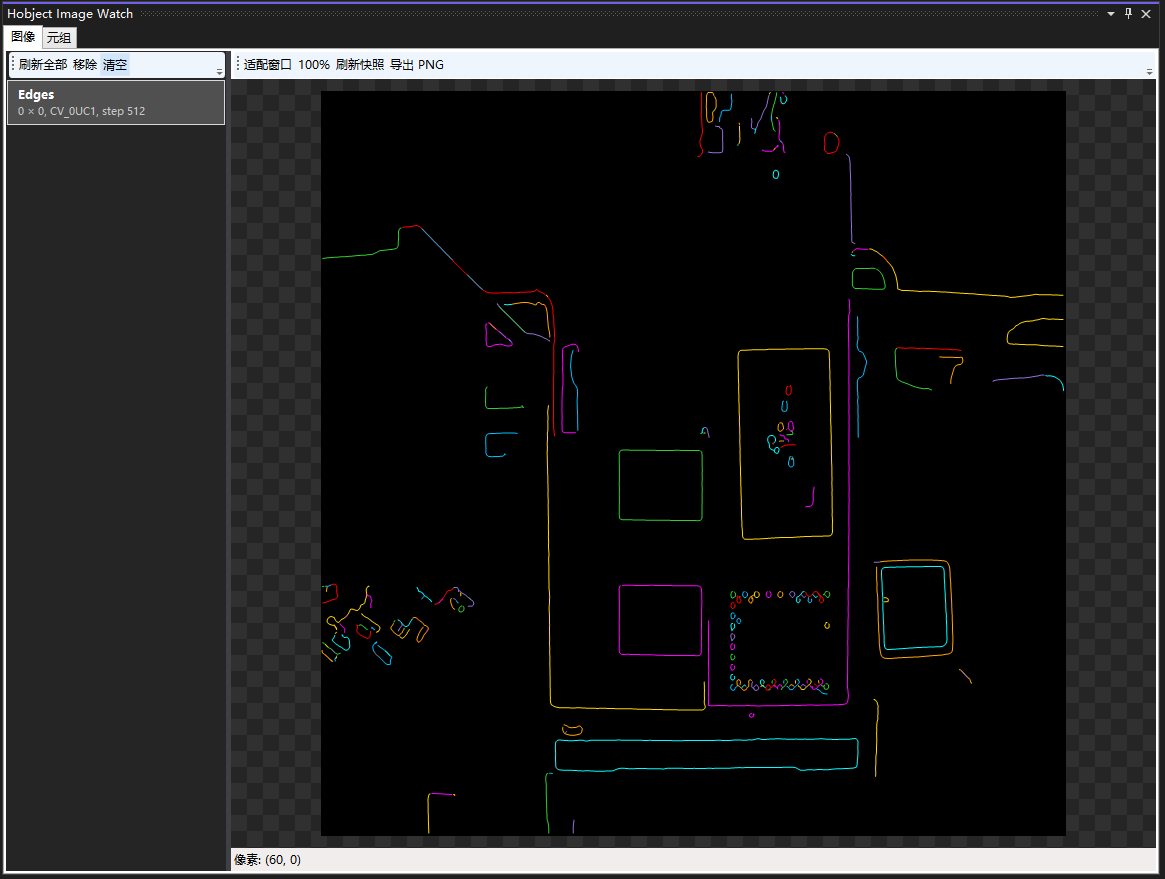Click 导出 PNG to export image

[x=417, y=65]
